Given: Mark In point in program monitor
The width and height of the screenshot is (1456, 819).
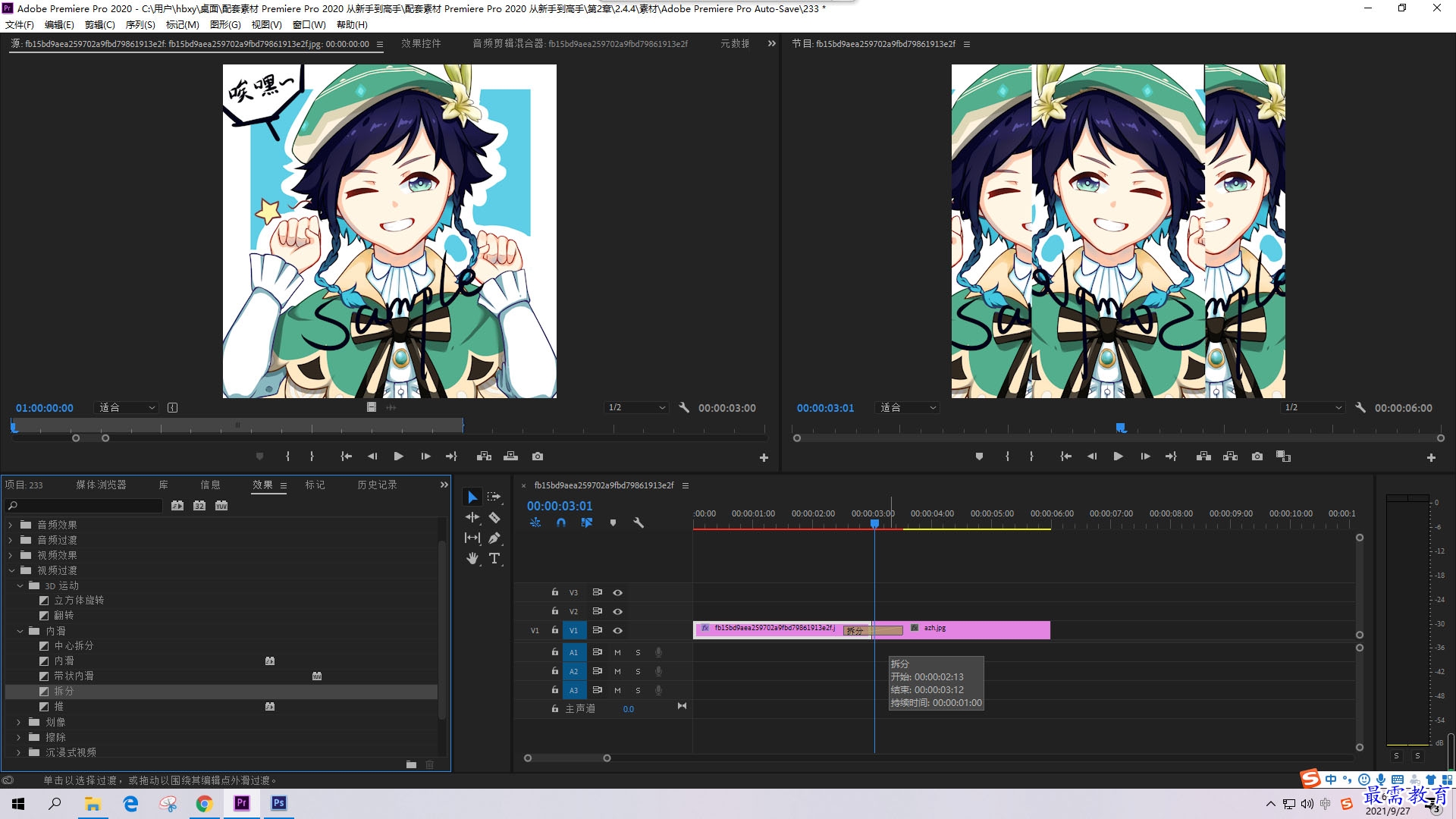Looking at the screenshot, I should coord(1007,457).
